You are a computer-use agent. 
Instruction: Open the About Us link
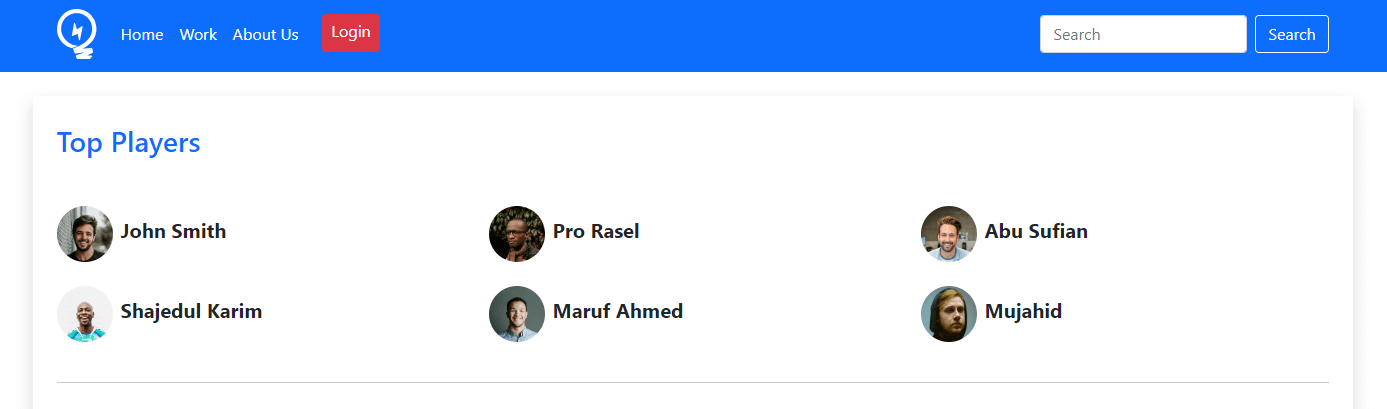265,35
